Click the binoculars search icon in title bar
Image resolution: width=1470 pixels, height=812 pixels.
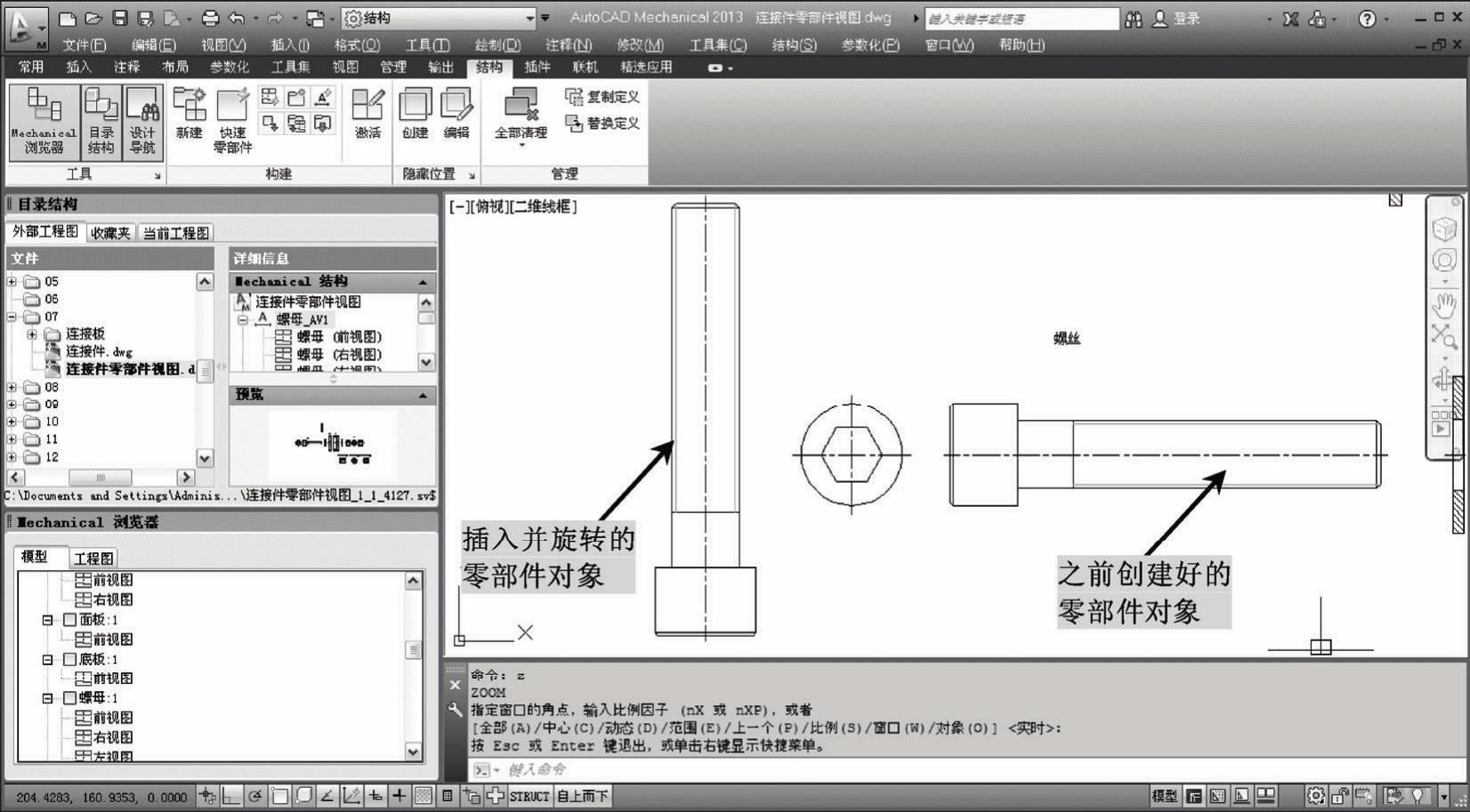[1134, 19]
